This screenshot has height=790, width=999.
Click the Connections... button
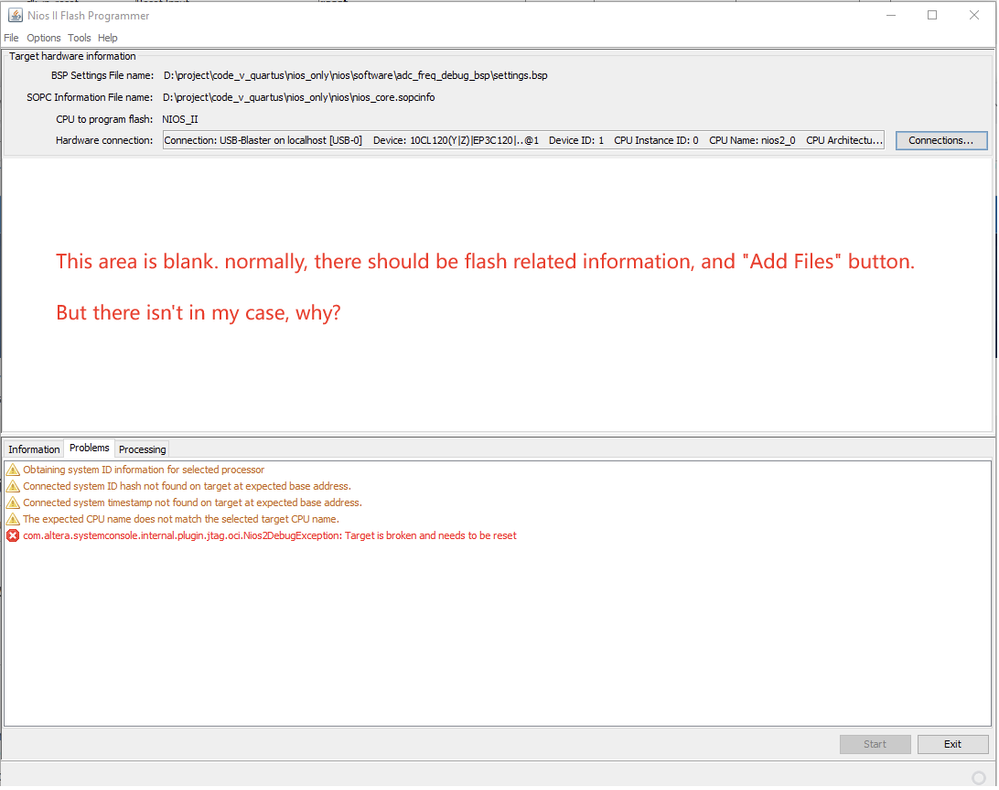click(x=941, y=141)
